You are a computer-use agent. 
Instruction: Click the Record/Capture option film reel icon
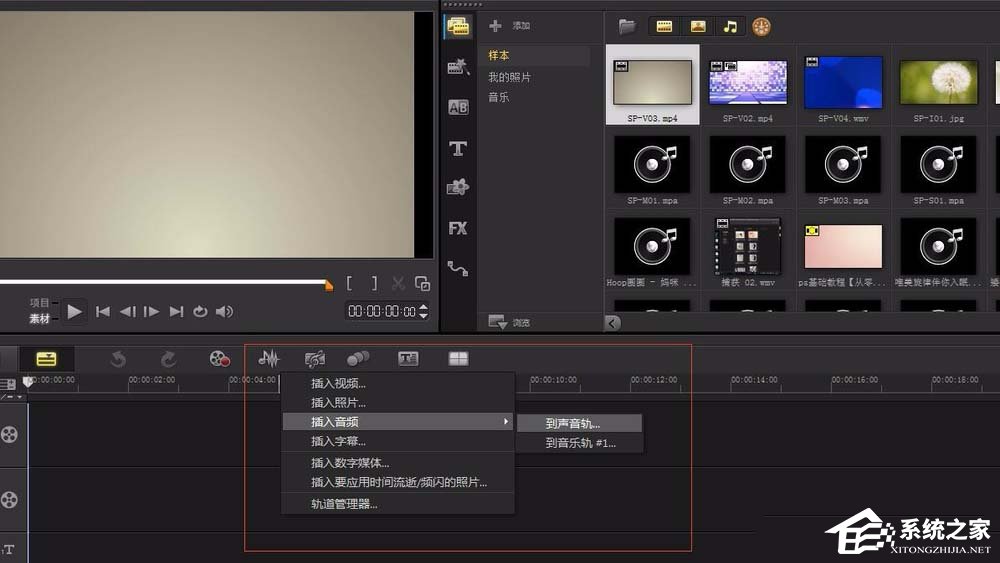tap(219, 359)
